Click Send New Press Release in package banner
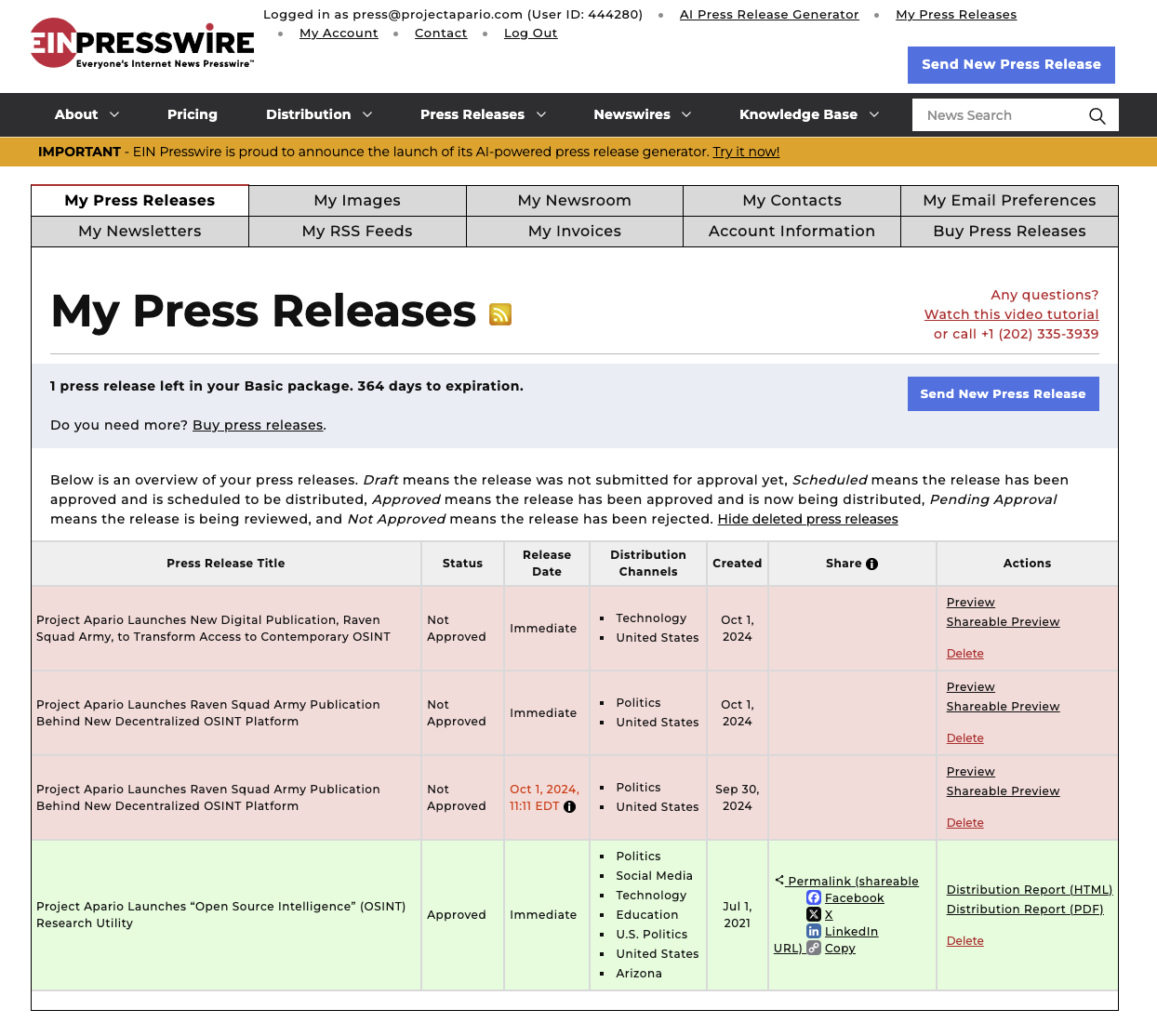This screenshot has width=1157, height=1036. coord(1003,394)
